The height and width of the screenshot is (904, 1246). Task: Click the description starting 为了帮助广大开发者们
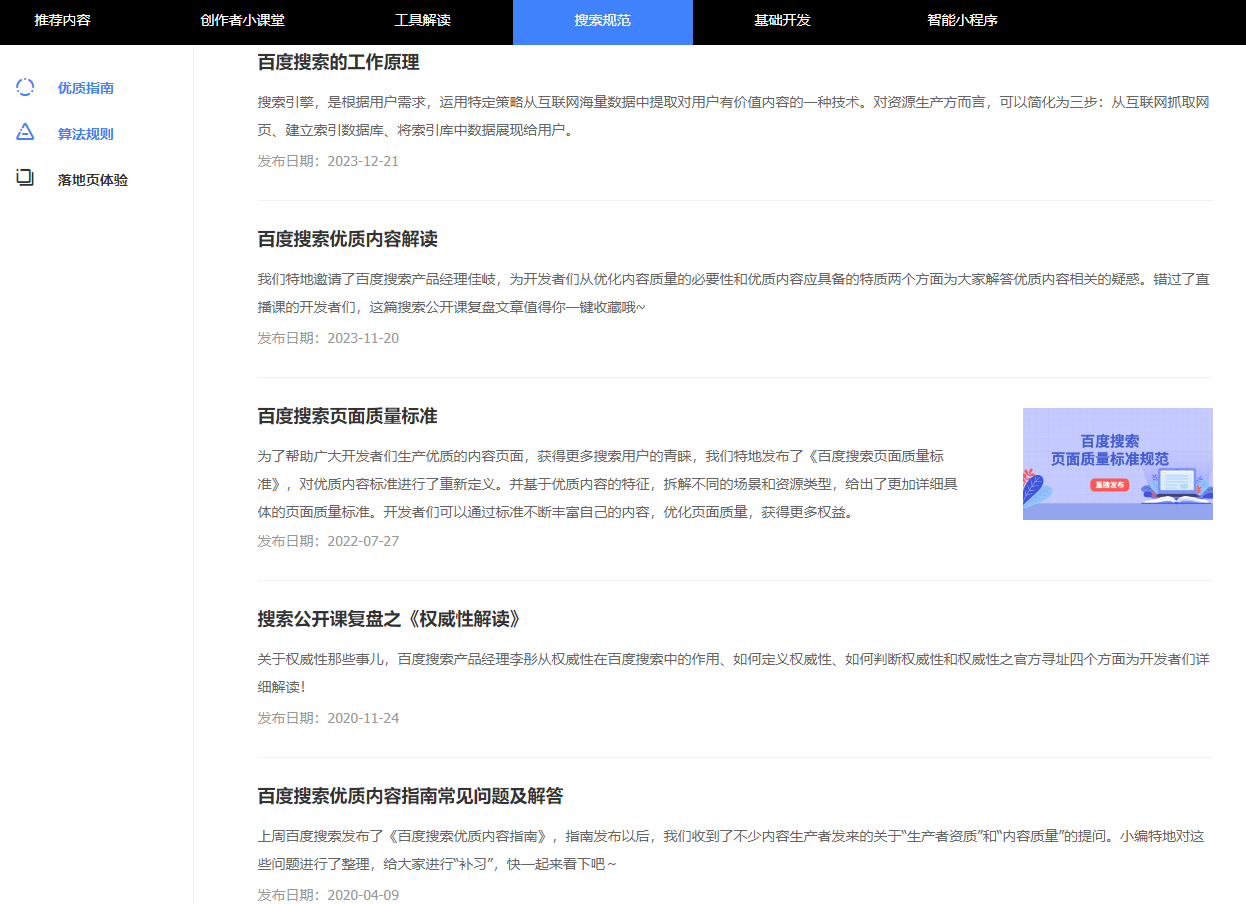pos(608,484)
